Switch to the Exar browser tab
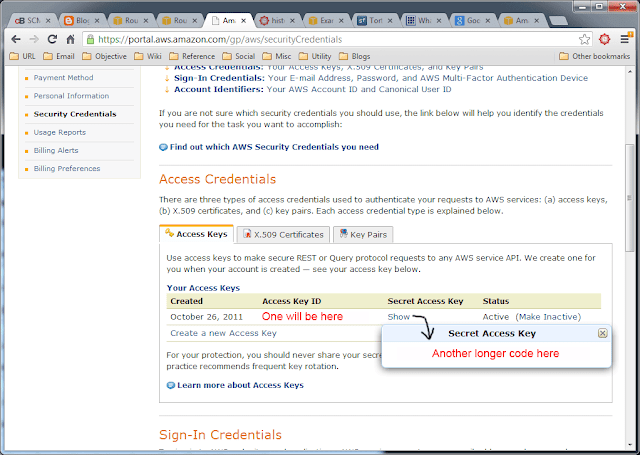Viewport: 640px width, 455px height. click(x=324, y=20)
